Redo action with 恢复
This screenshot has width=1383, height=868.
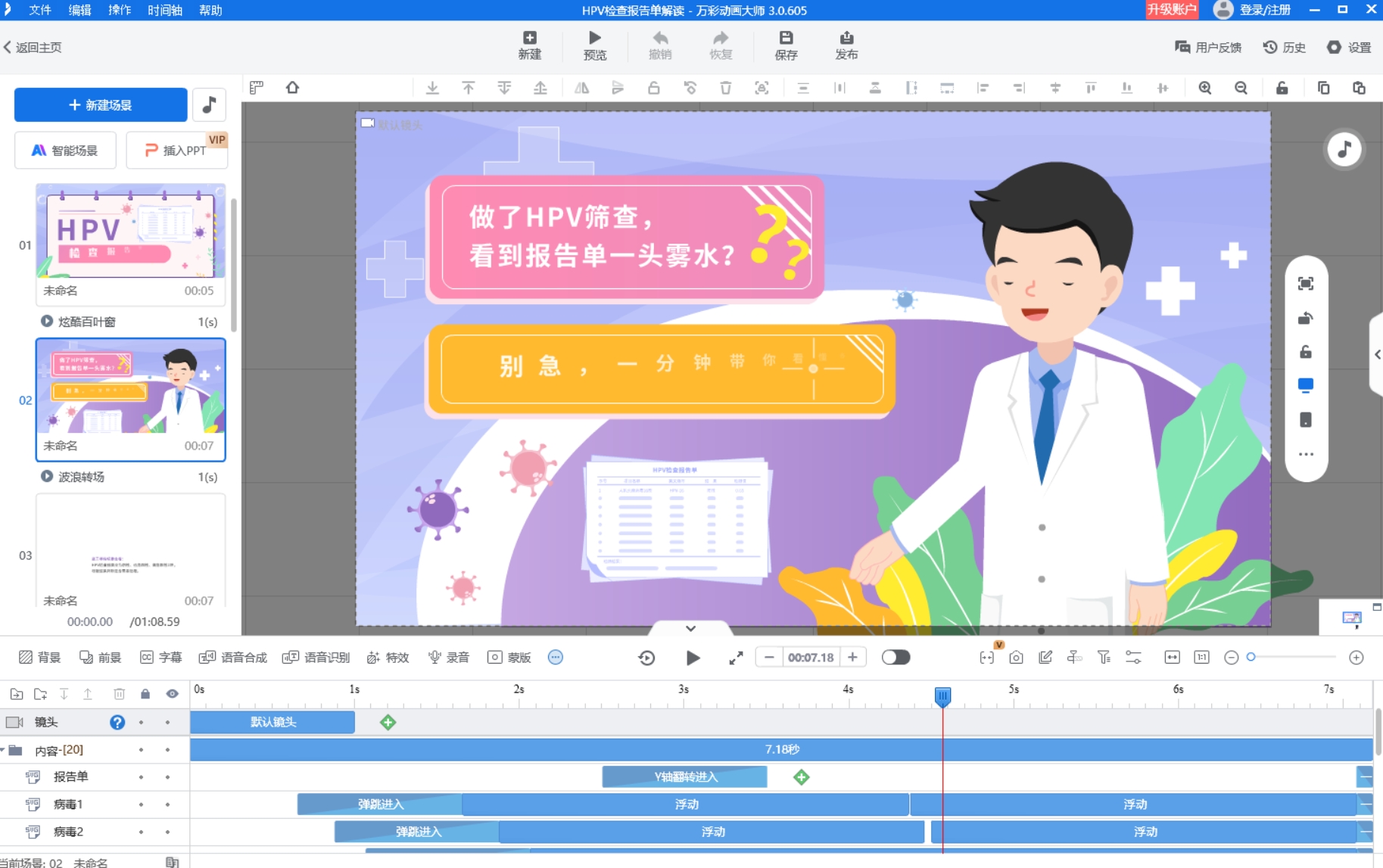(x=721, y=45)
